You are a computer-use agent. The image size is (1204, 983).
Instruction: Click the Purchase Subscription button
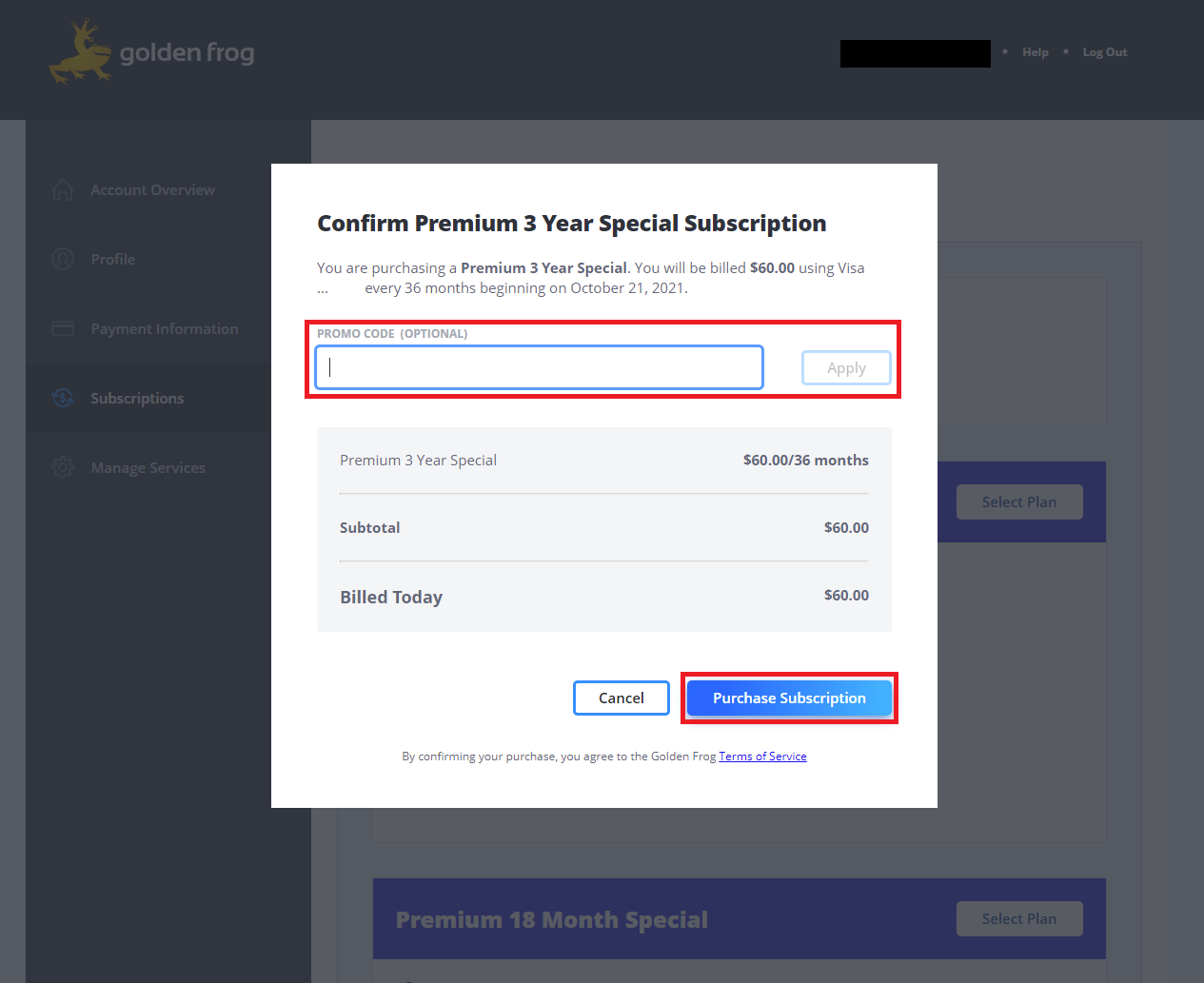coord(789,698)
